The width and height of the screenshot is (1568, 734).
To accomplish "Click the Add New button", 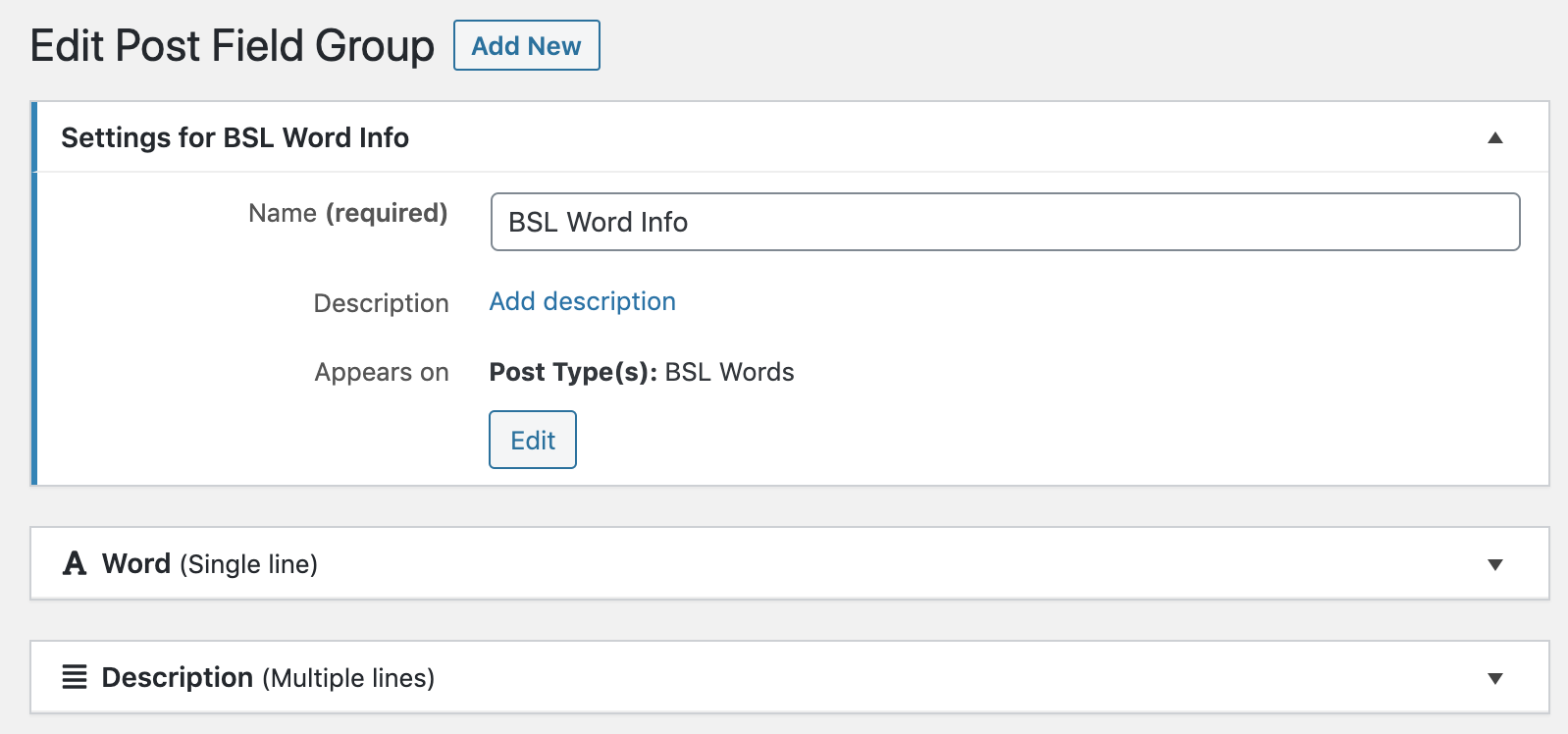I will pos(526,46).
